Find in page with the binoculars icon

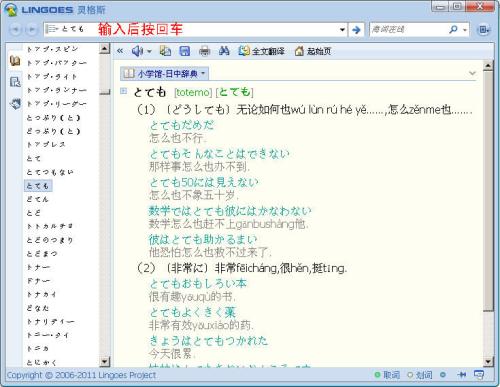click(224, 51)
